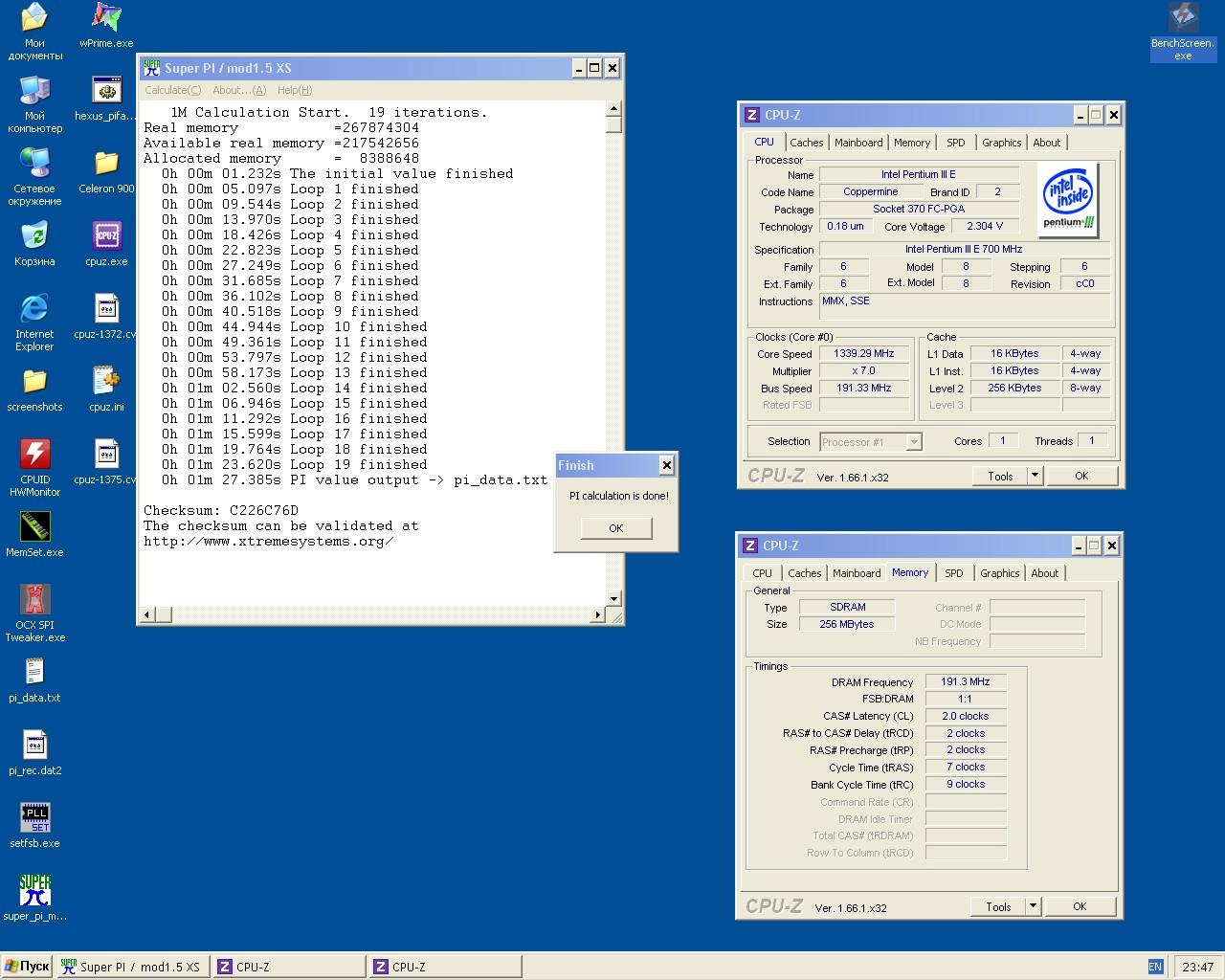
Task: Launch MemSet.exe desktop icon
Action: (34, 535)
